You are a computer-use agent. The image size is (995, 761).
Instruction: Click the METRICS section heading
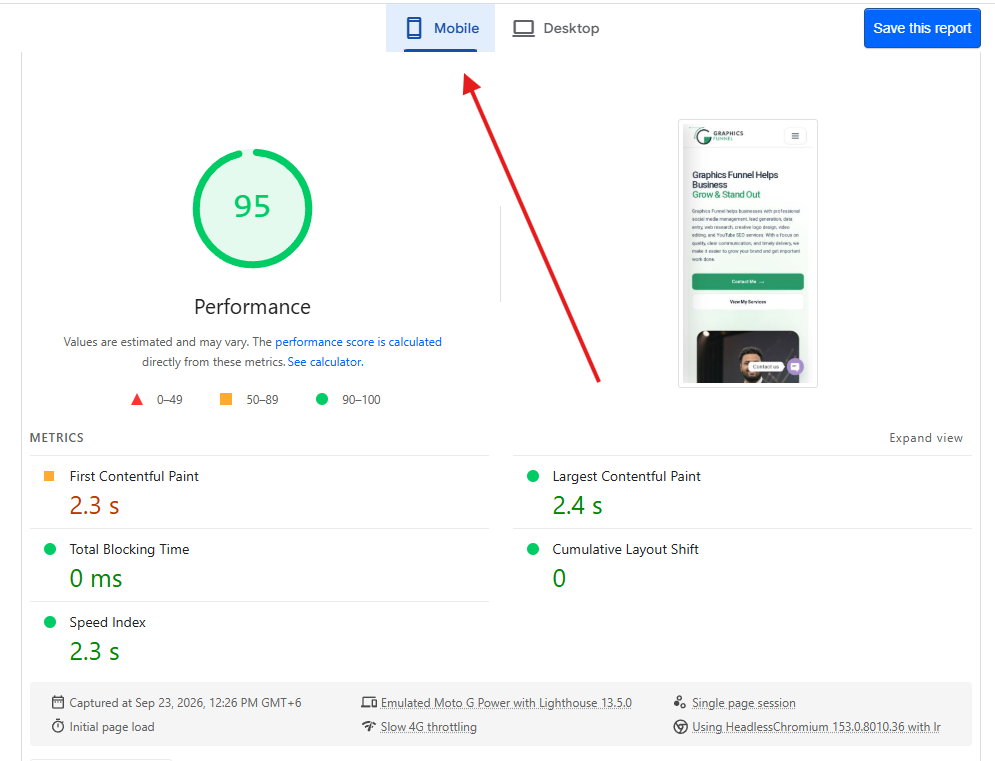pyautogui.click(x=56, y=438)
